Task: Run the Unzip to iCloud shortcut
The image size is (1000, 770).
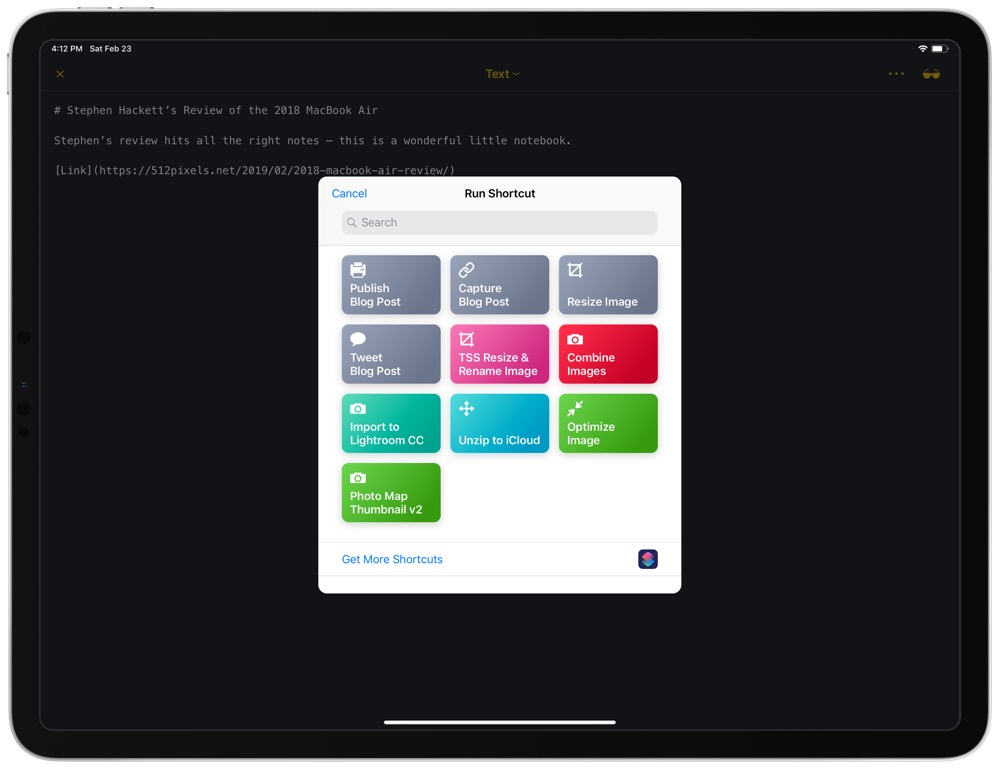Action: (499, 423)
